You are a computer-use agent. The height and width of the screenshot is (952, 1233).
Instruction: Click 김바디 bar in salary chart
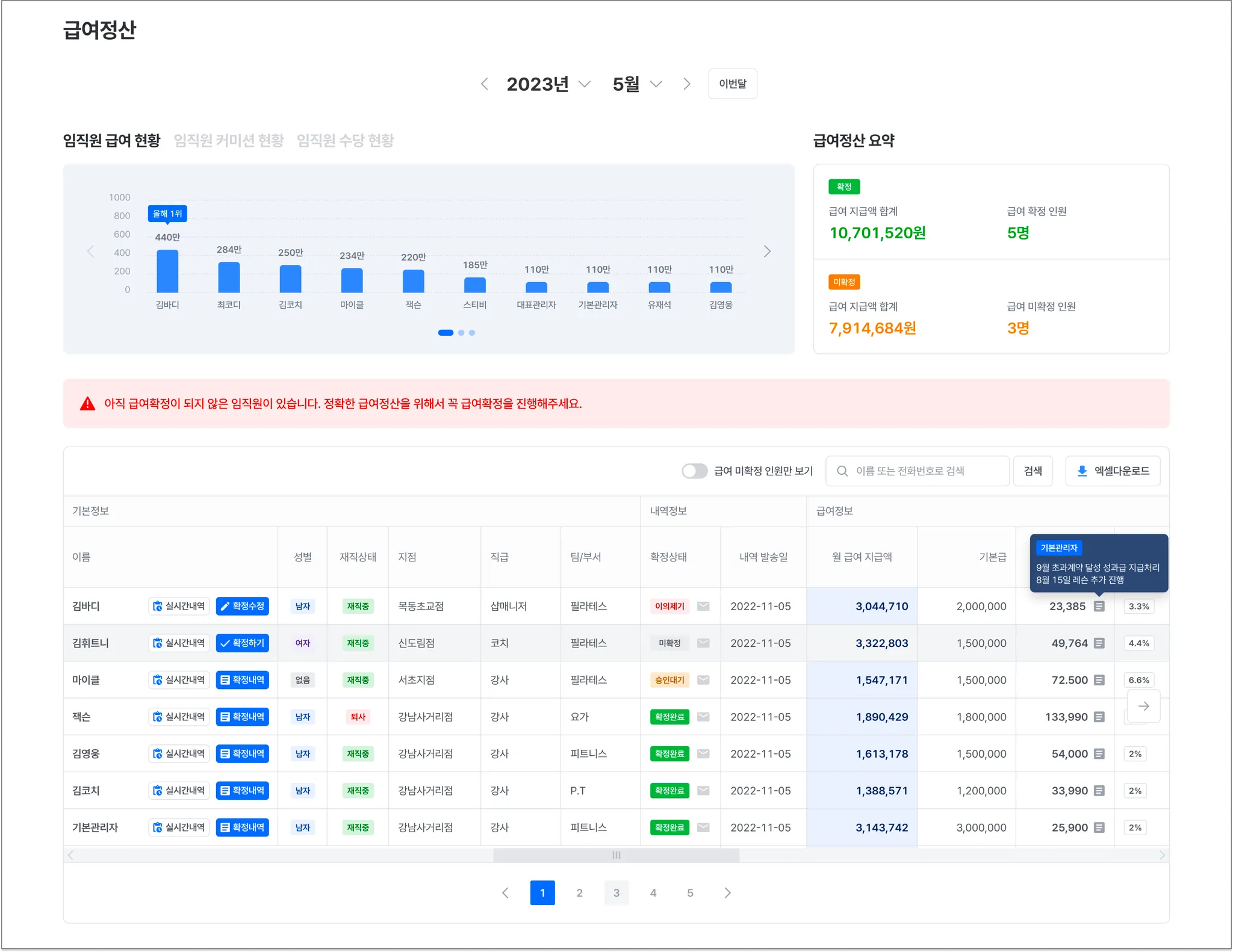(167, 271)
